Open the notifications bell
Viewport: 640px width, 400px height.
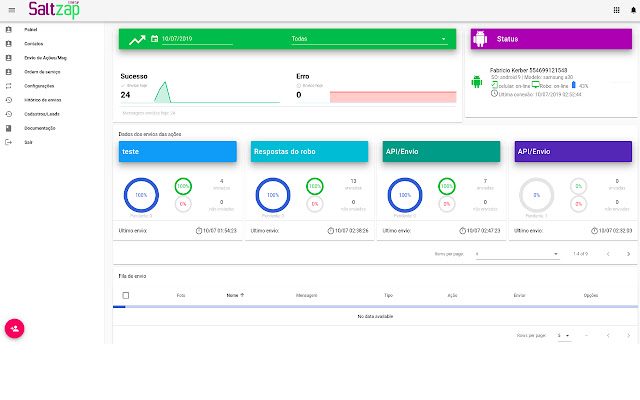tap(633, 10)
